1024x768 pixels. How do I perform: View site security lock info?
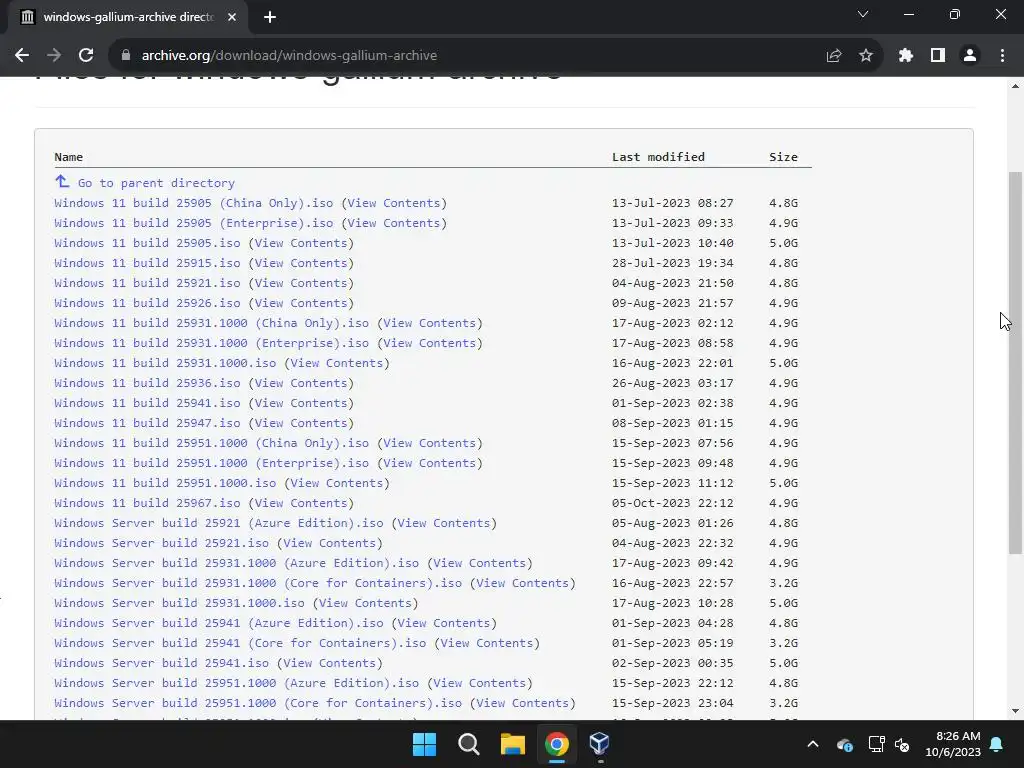pos(126,56)
